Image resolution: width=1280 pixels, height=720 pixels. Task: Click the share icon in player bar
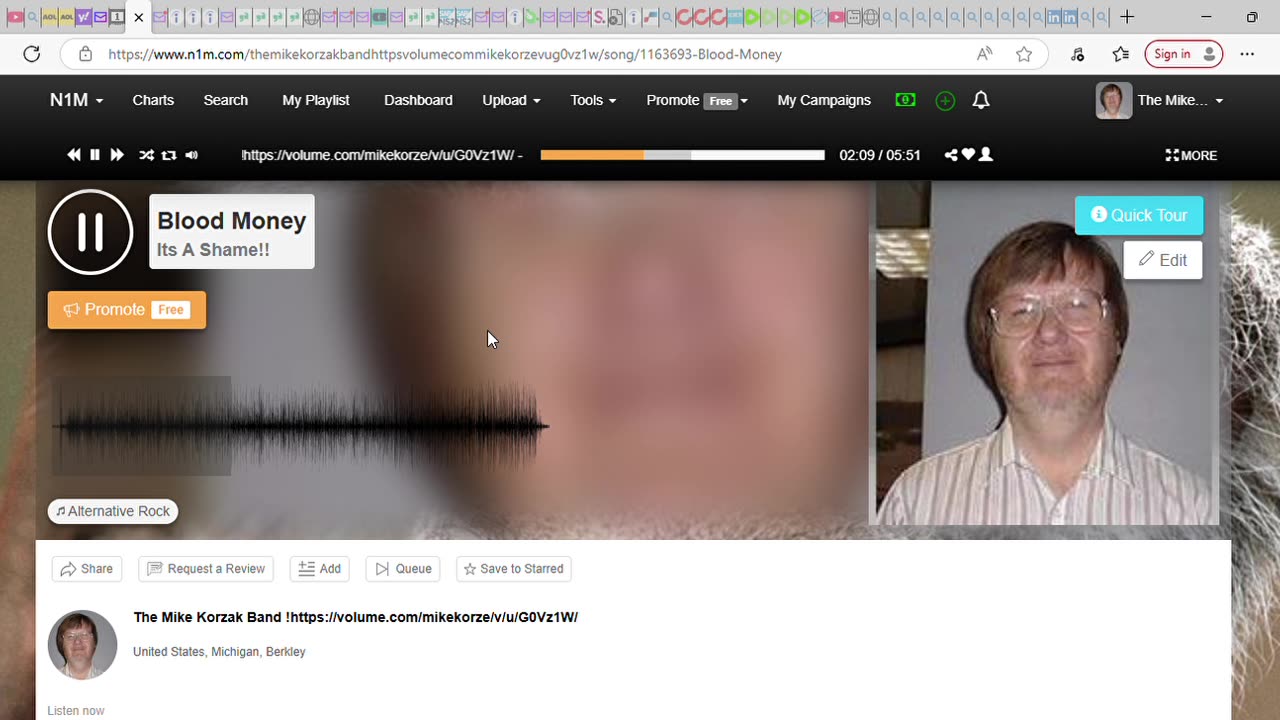click(951, 155)
